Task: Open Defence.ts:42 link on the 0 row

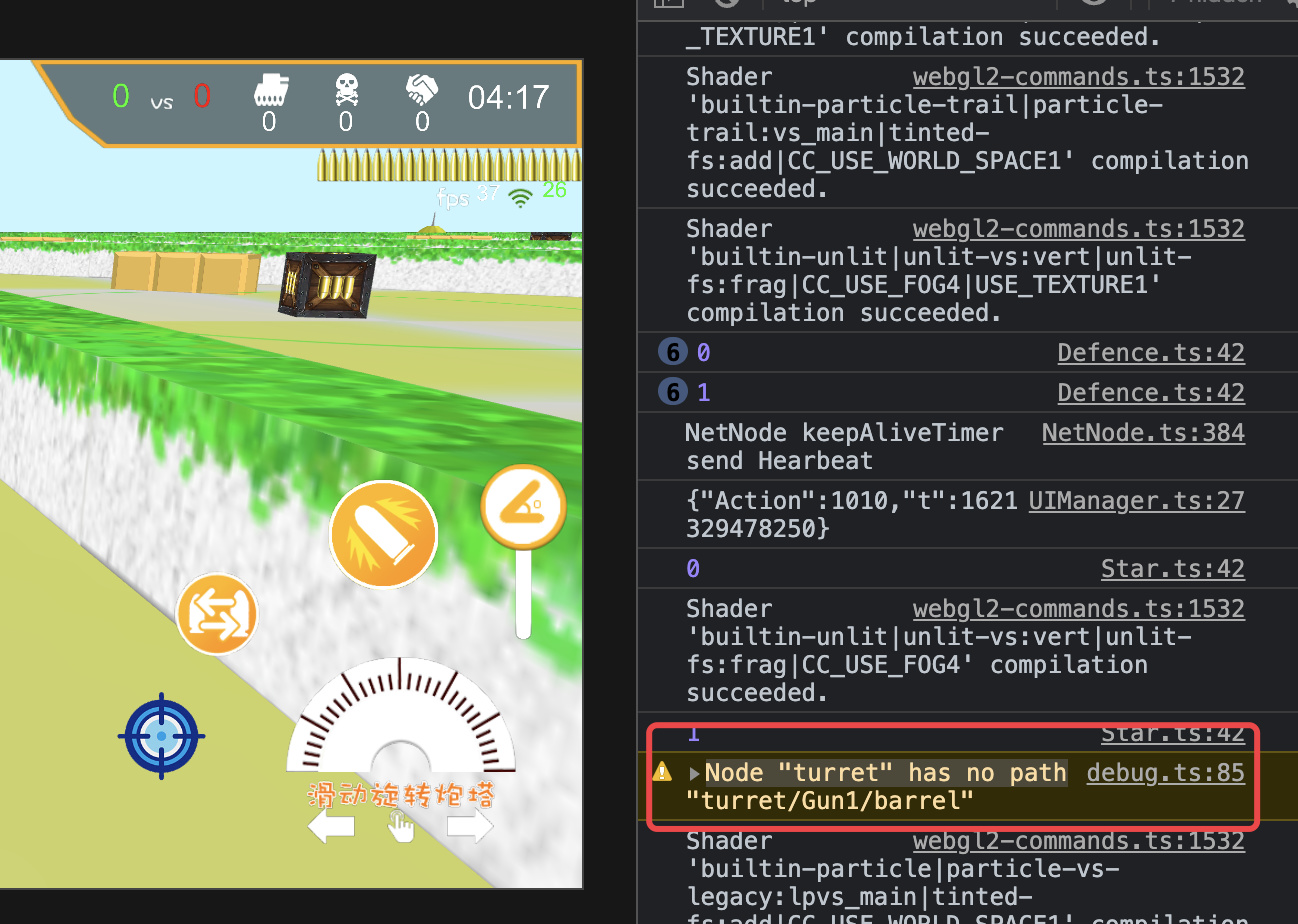Action: (x=1151, y=352)
